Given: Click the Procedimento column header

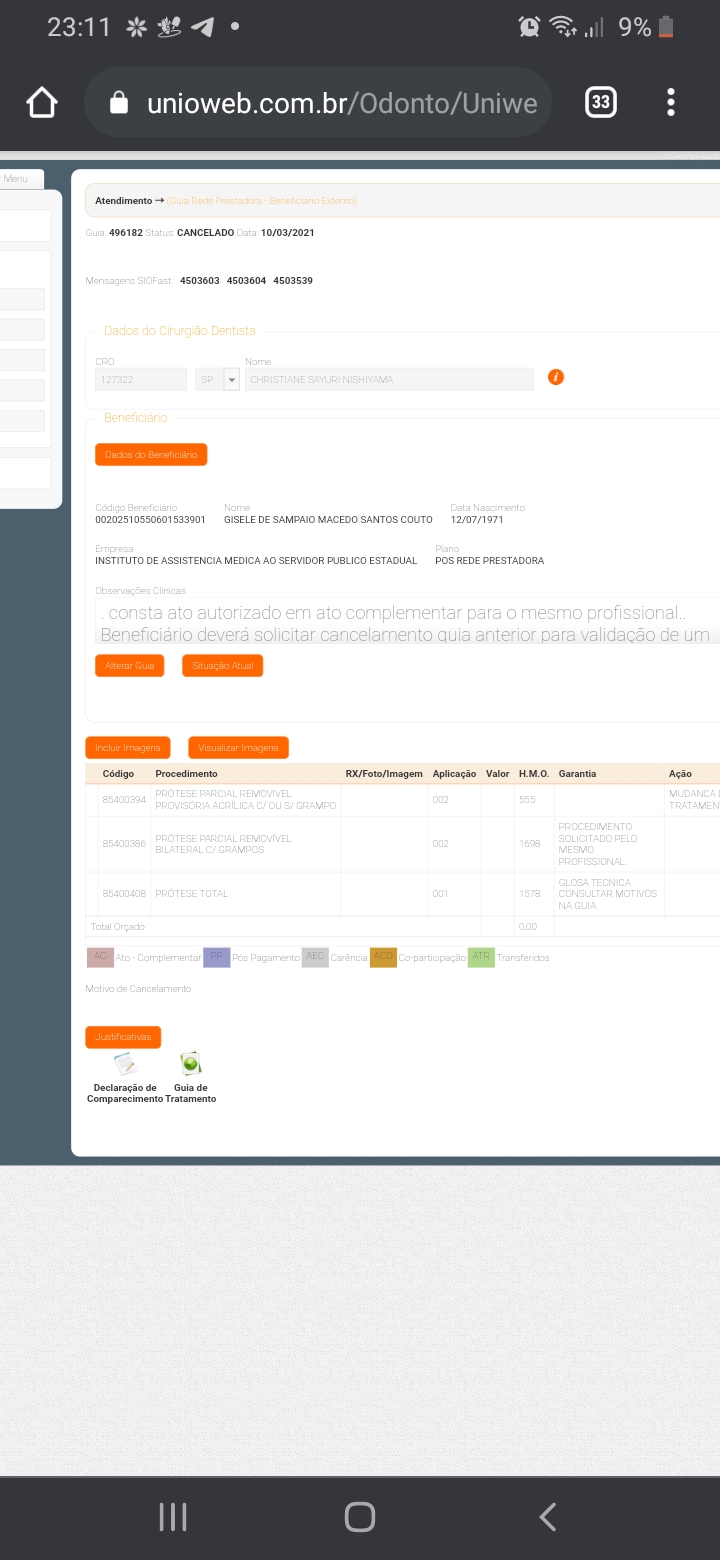Looking at the screenshot, I should click(x=186, y=774).
